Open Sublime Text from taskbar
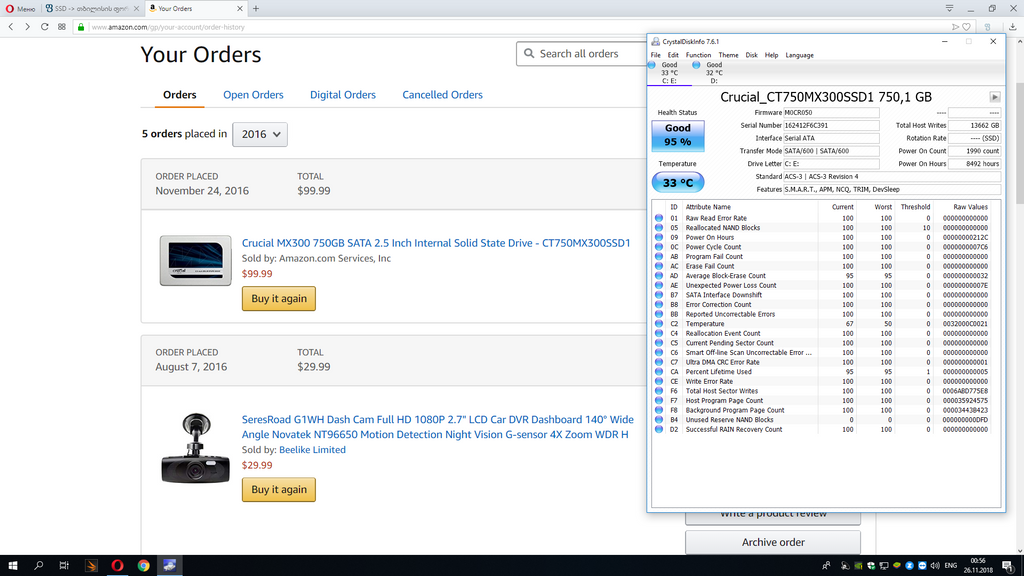Viewport: 1024px width, 576px height. point(91,566)
